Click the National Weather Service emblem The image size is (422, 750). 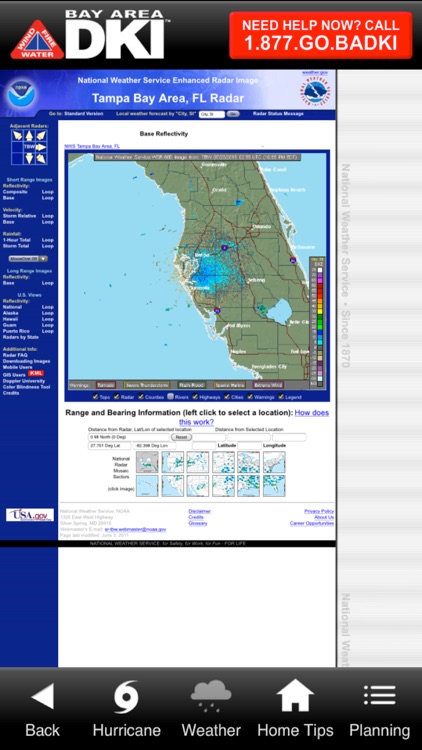[315, 91]
